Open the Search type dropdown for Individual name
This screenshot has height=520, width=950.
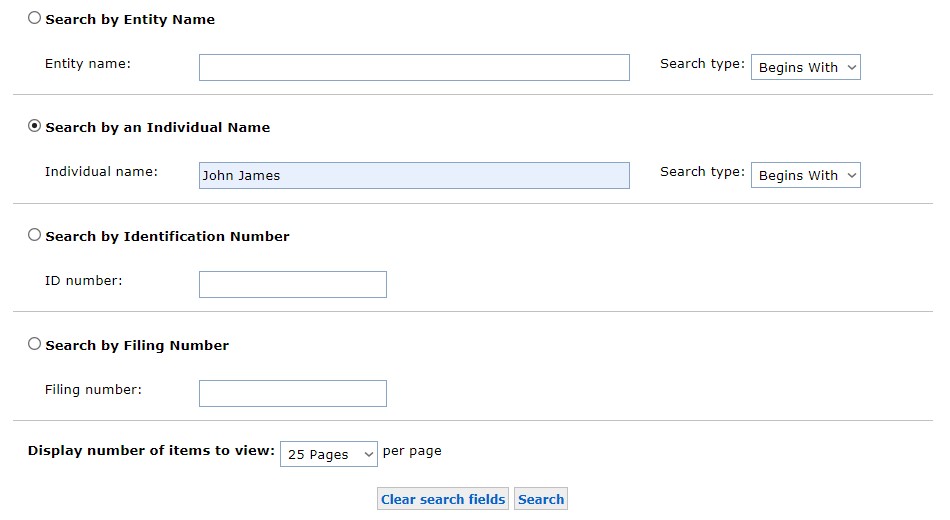tap(806, 175)
